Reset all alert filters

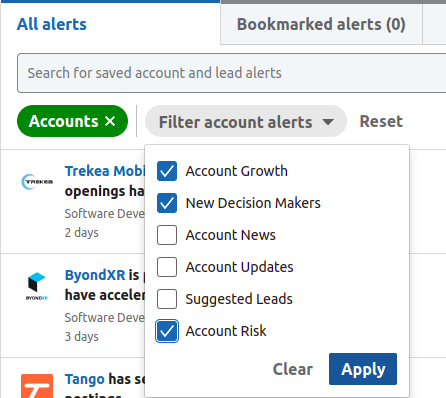381,121
